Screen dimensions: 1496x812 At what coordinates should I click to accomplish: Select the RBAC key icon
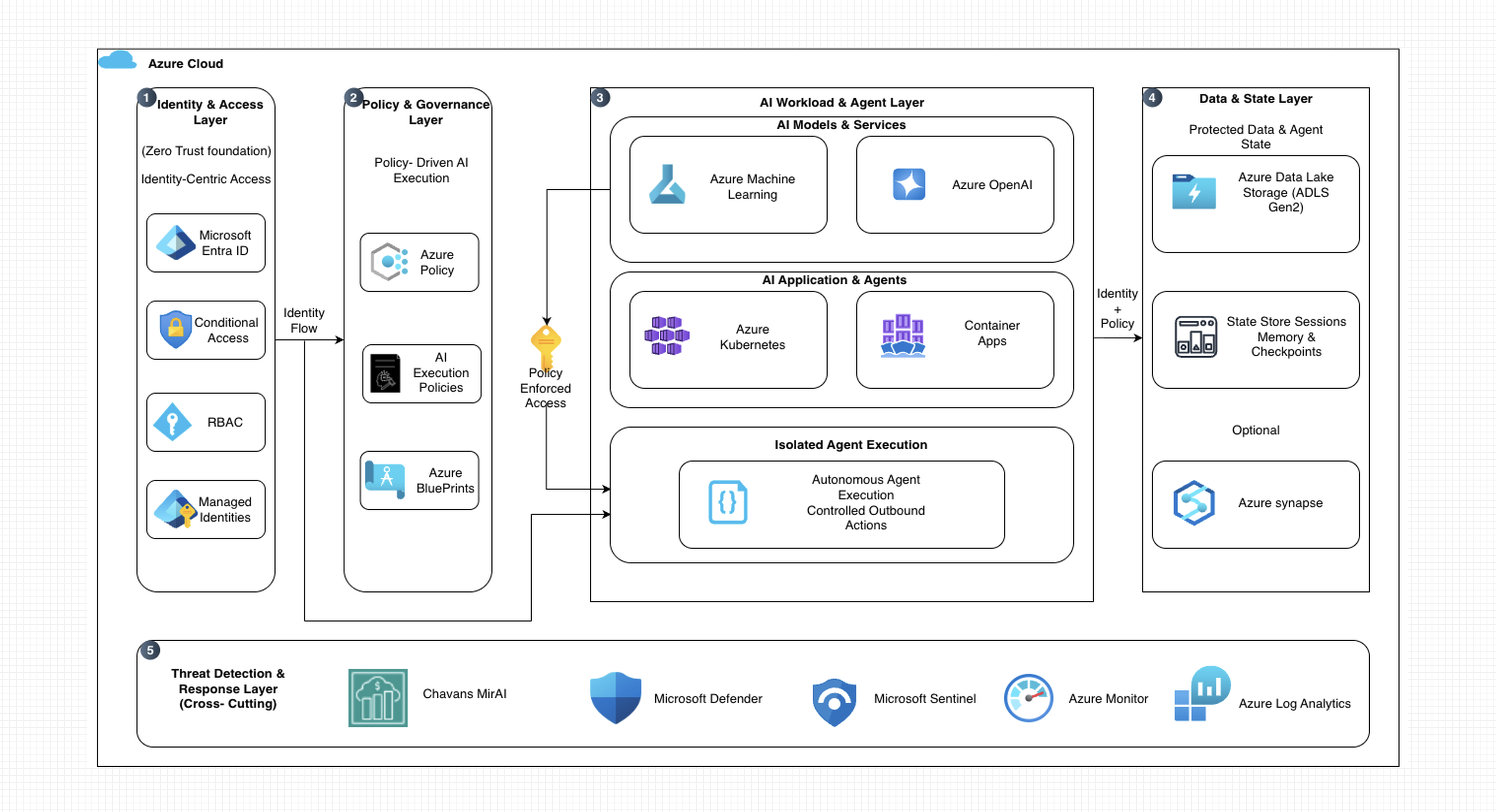coord(172,422)
